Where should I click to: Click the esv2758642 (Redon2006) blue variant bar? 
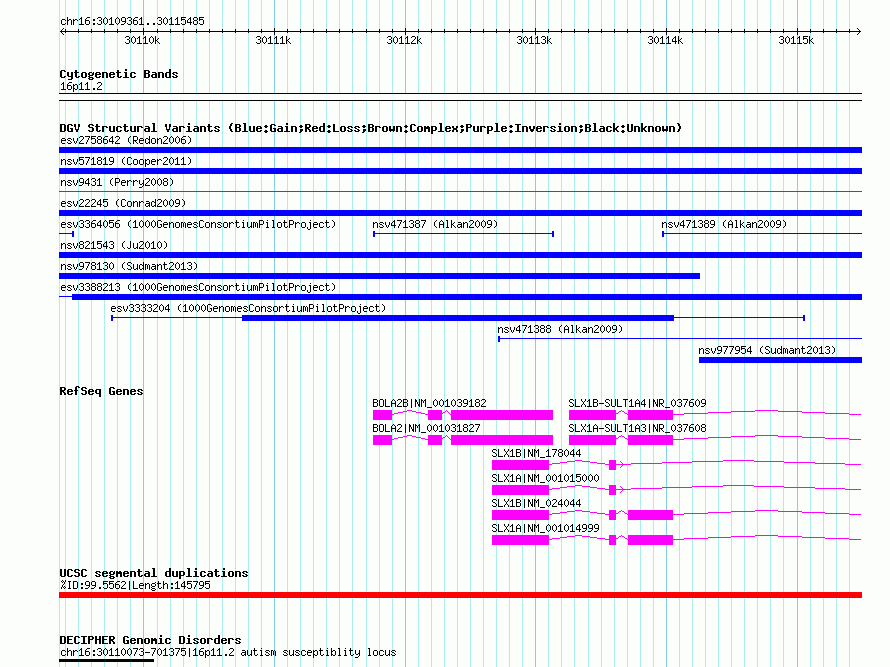pos(460,150)
